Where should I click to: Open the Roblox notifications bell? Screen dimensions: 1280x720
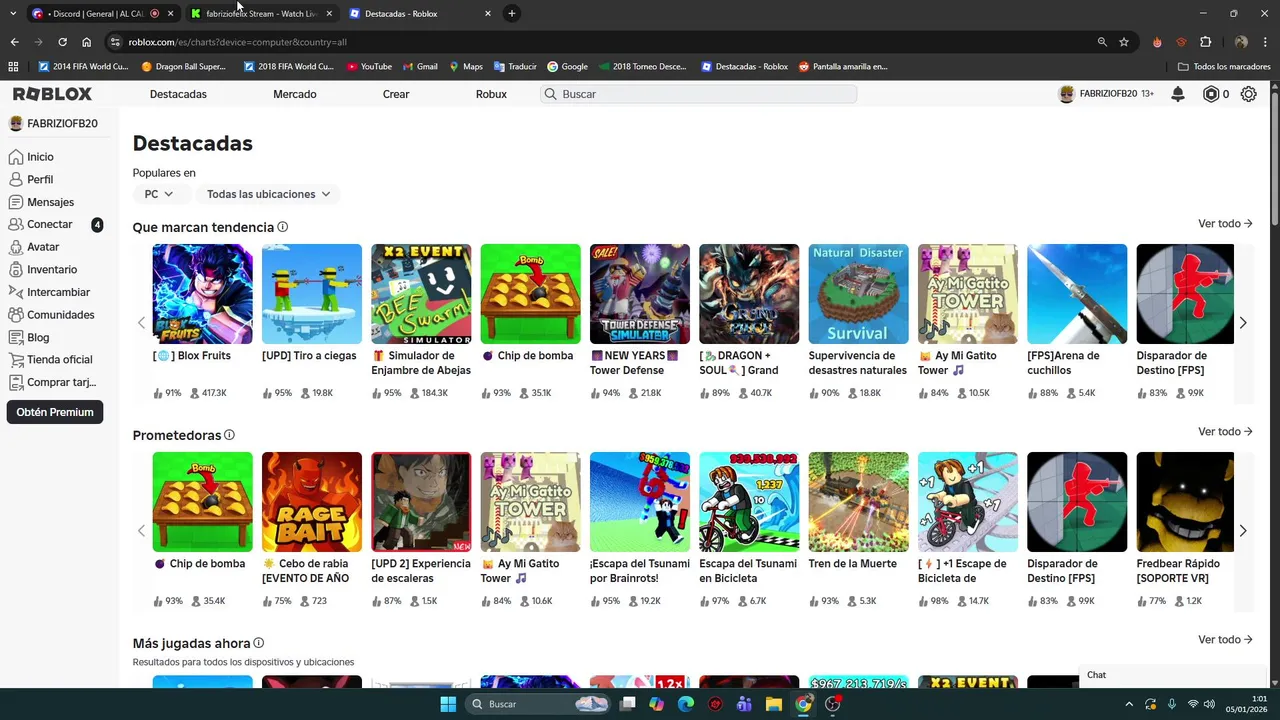[1178, 94]
